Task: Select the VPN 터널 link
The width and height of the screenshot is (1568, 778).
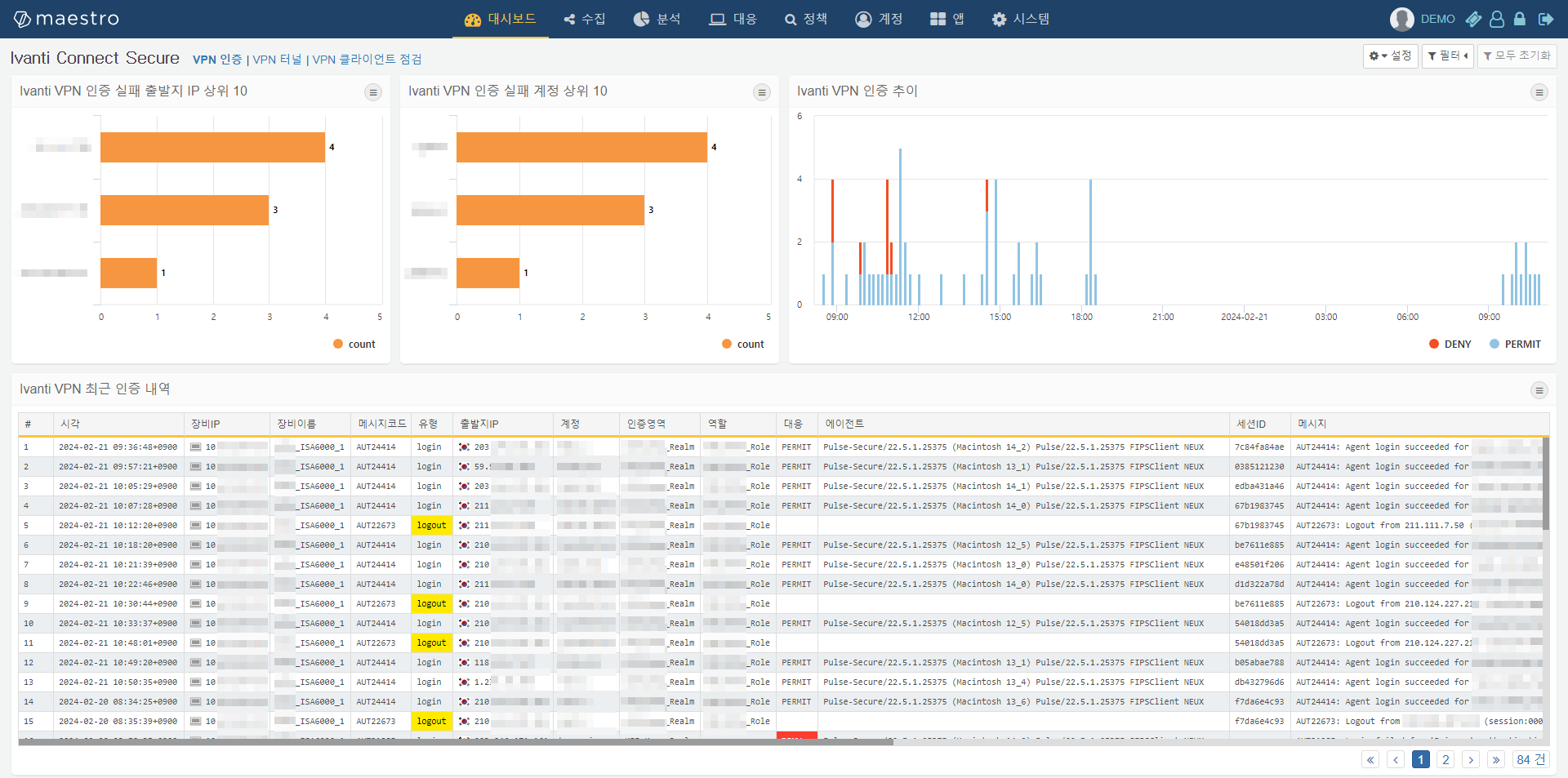Action: pyautogui.click(x=277, y=60)
